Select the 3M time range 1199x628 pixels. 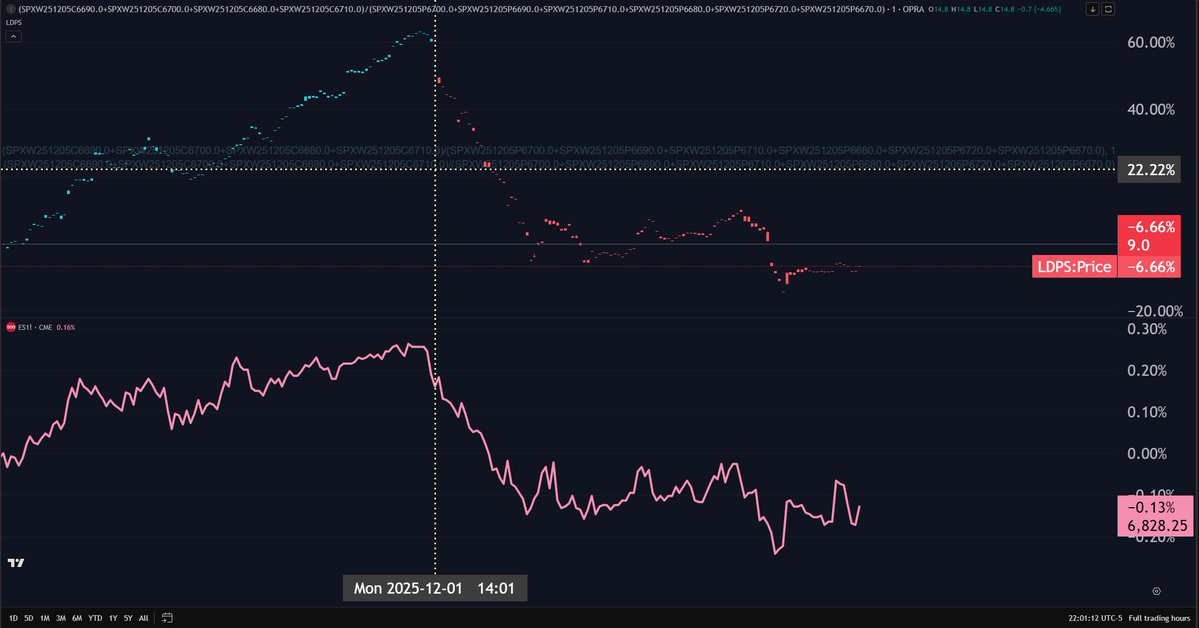(60, 618)
